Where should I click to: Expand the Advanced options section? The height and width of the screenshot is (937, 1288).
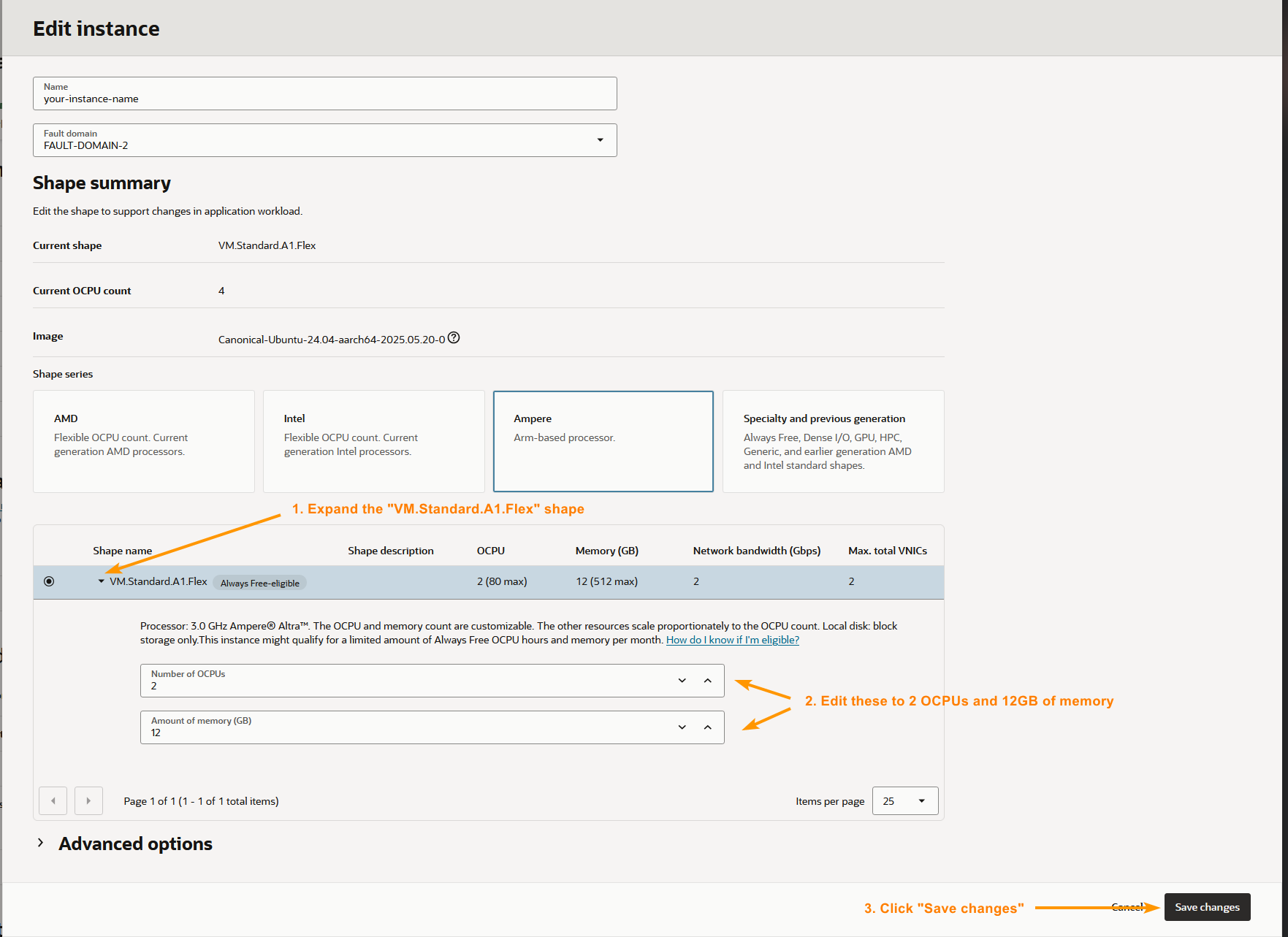pyautogui.click(x=40, y=843)
